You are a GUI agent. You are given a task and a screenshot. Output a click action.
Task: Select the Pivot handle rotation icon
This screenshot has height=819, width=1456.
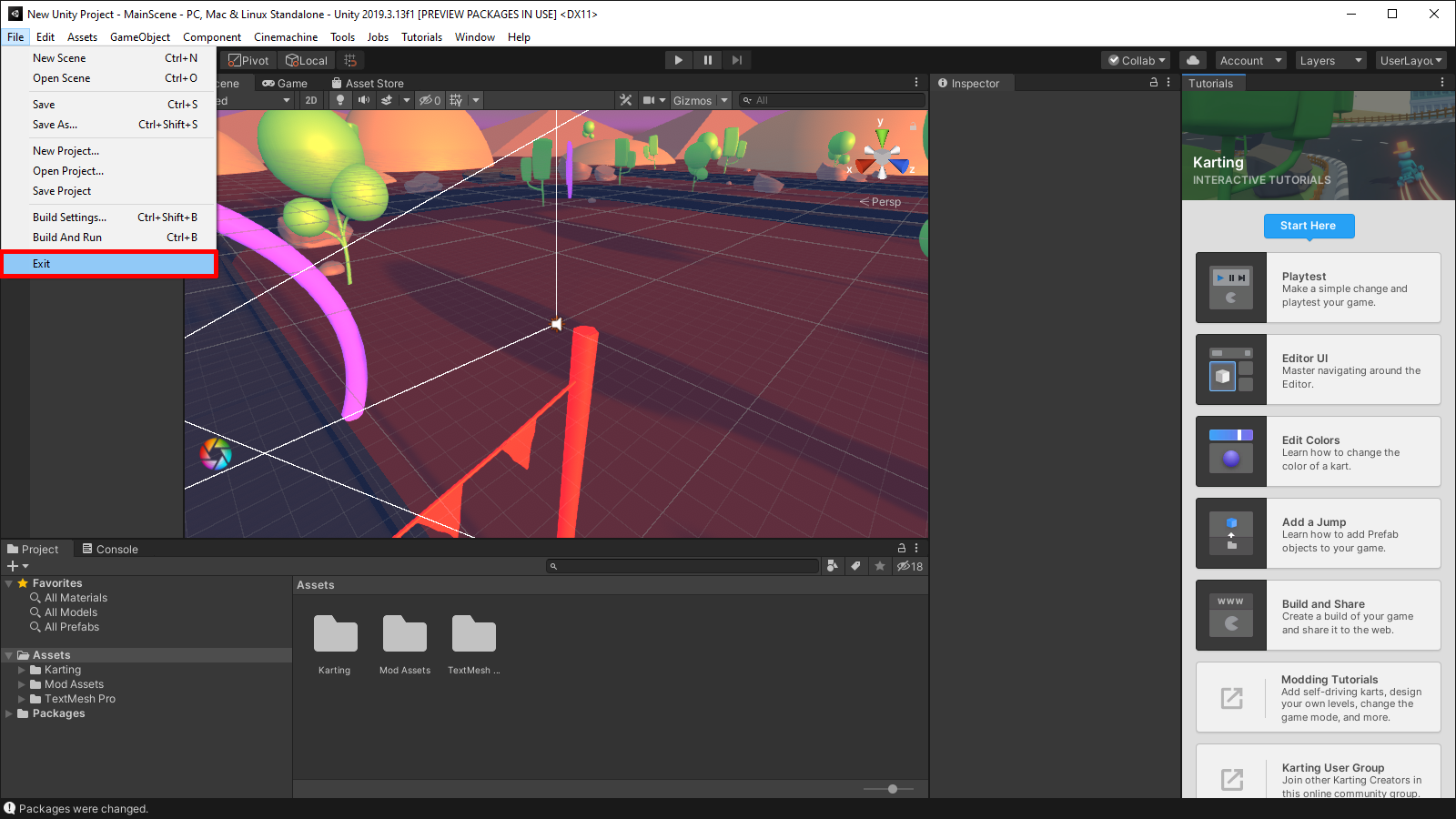(248, 60)
